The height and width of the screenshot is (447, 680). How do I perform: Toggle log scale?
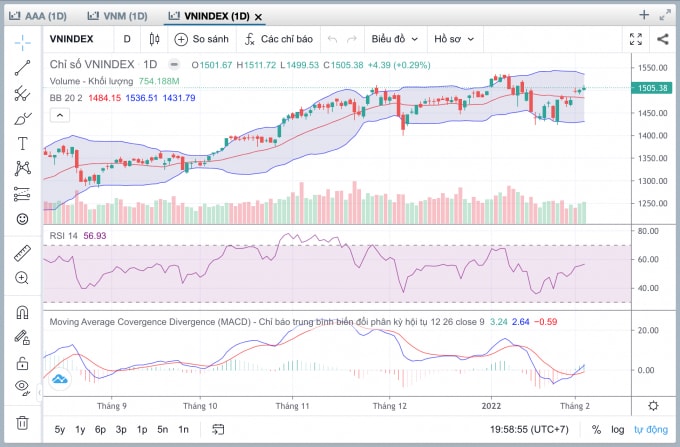click(618, 430)
